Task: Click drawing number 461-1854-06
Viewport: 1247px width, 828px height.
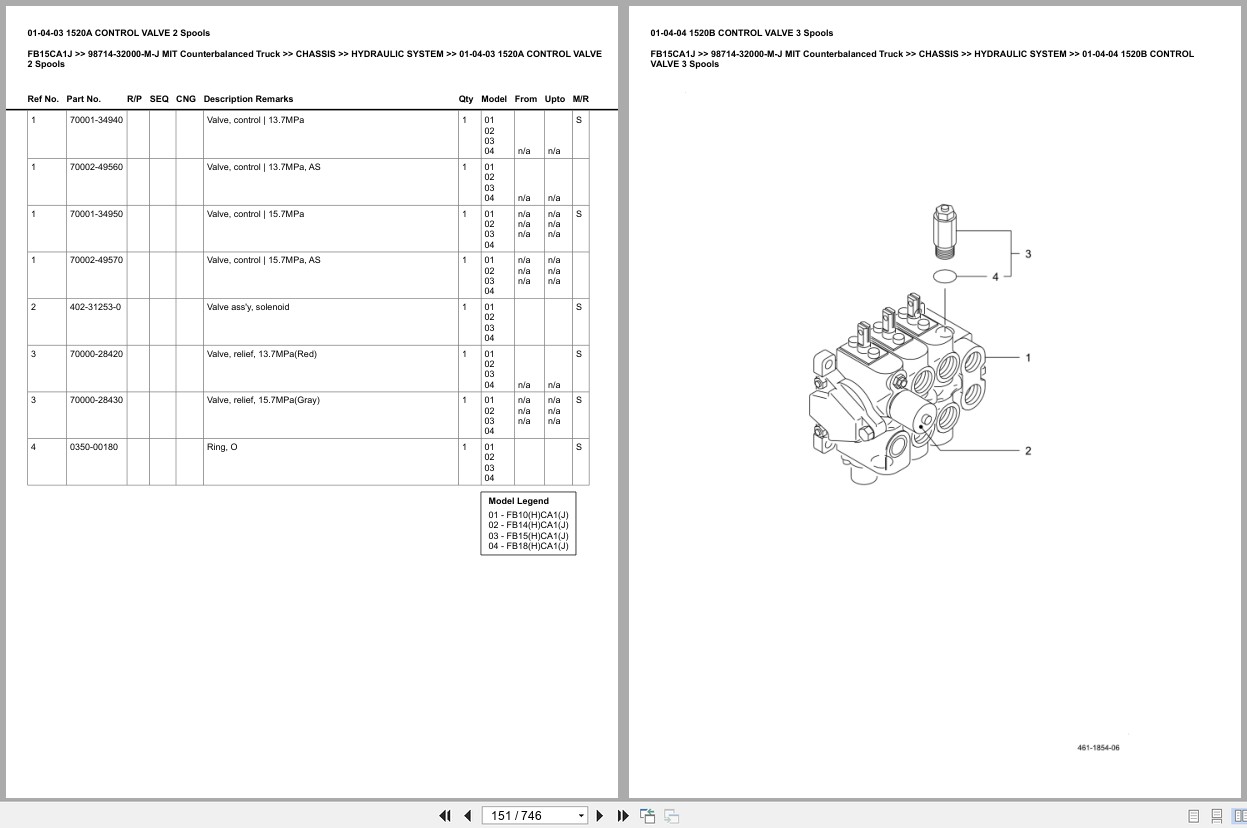Action: [1098, 748]
